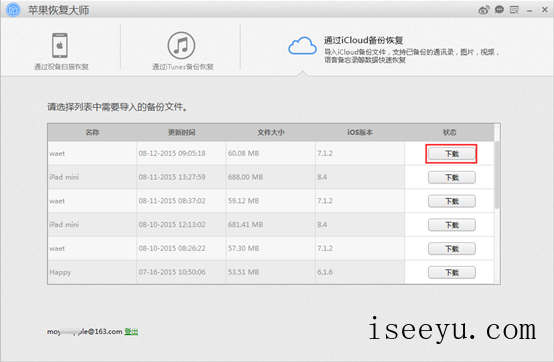This screenshot has height=362, width=554.
Task: Switch to the device scan recovery tab
Action: pos(61,51)
